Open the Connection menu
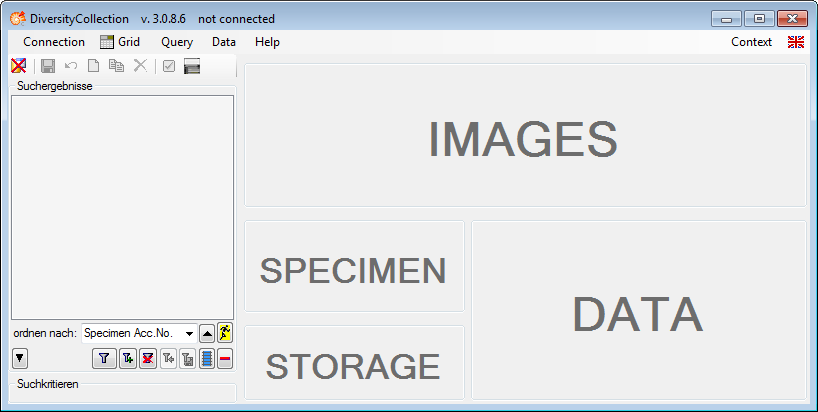Screen dimensions: 818x412 (54, 42)
